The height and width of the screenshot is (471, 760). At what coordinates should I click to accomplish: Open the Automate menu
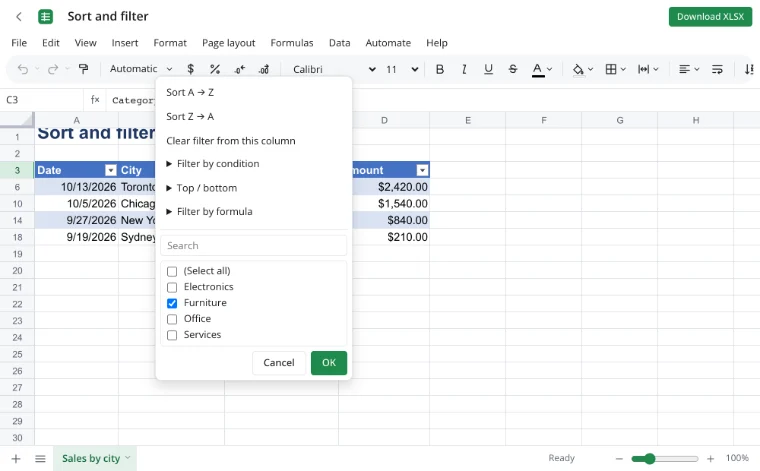(388, 43)
